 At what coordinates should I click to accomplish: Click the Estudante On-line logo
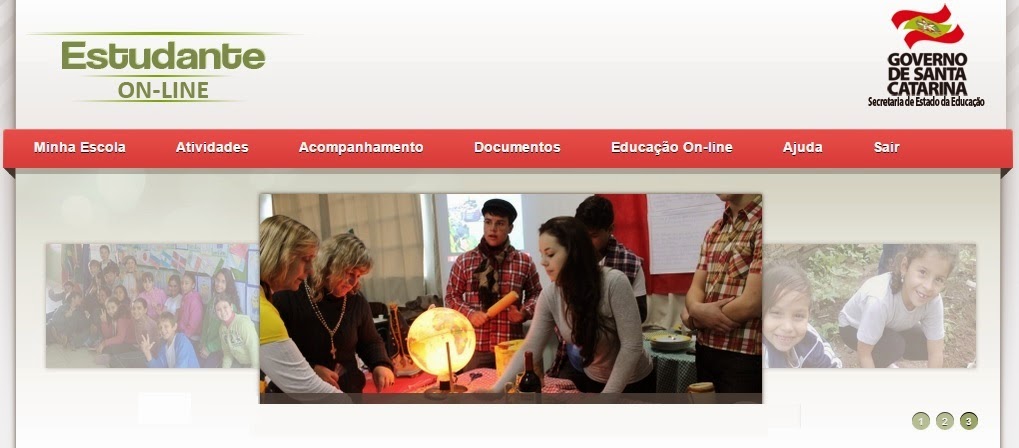tap(163, 70)
